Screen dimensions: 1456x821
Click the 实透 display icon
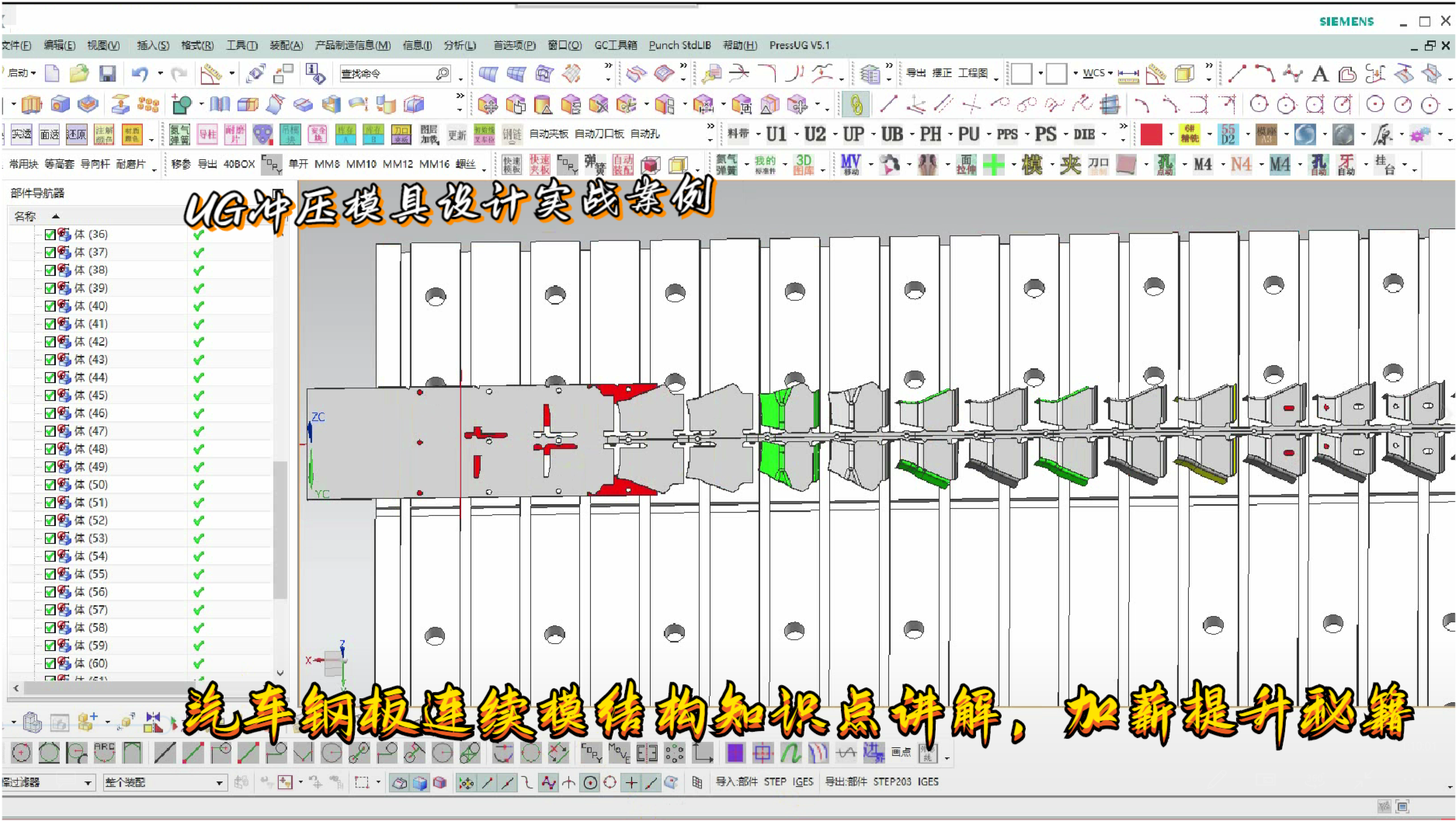tap(22, 134)
